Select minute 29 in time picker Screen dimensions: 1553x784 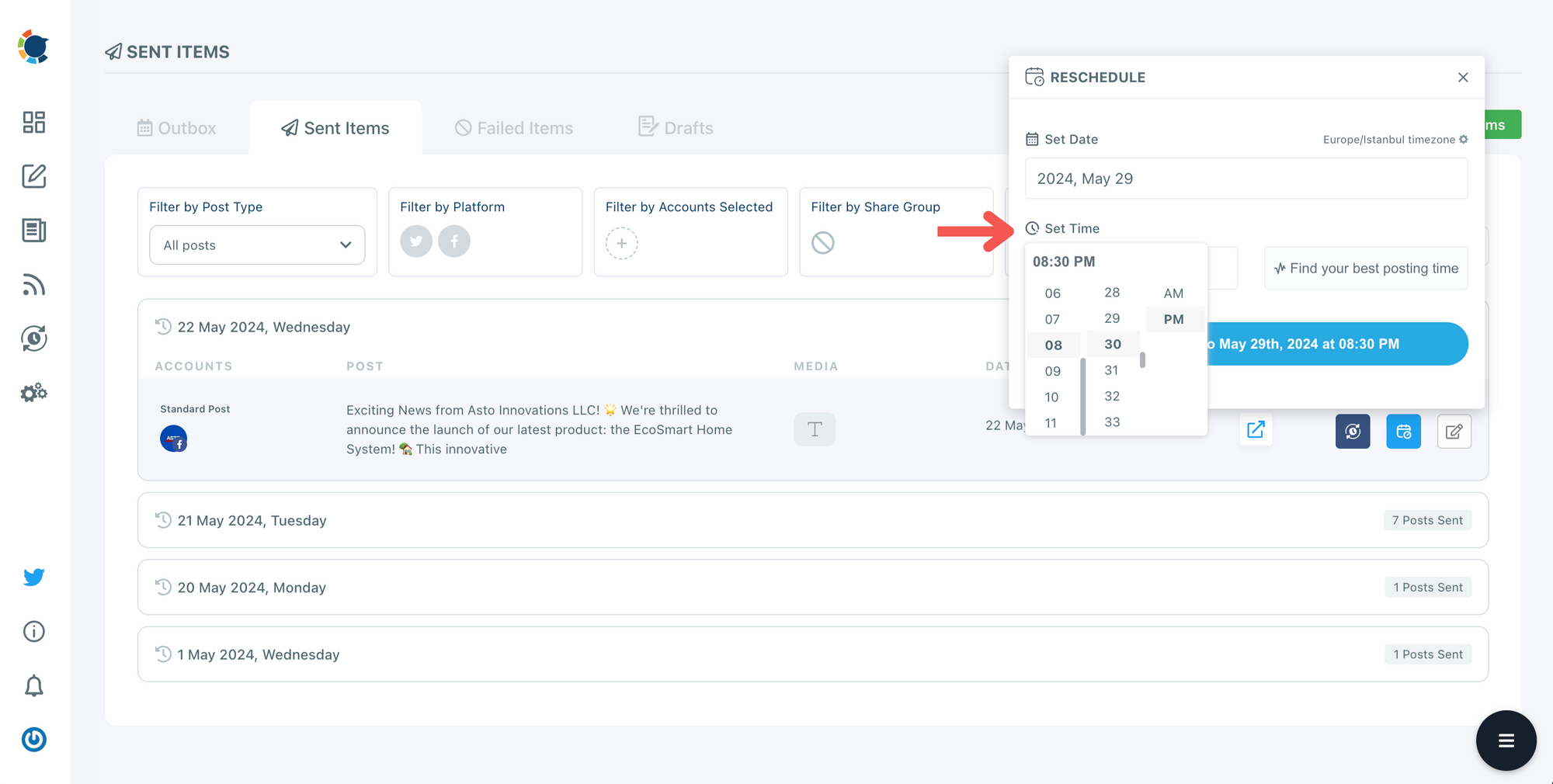1113,318
